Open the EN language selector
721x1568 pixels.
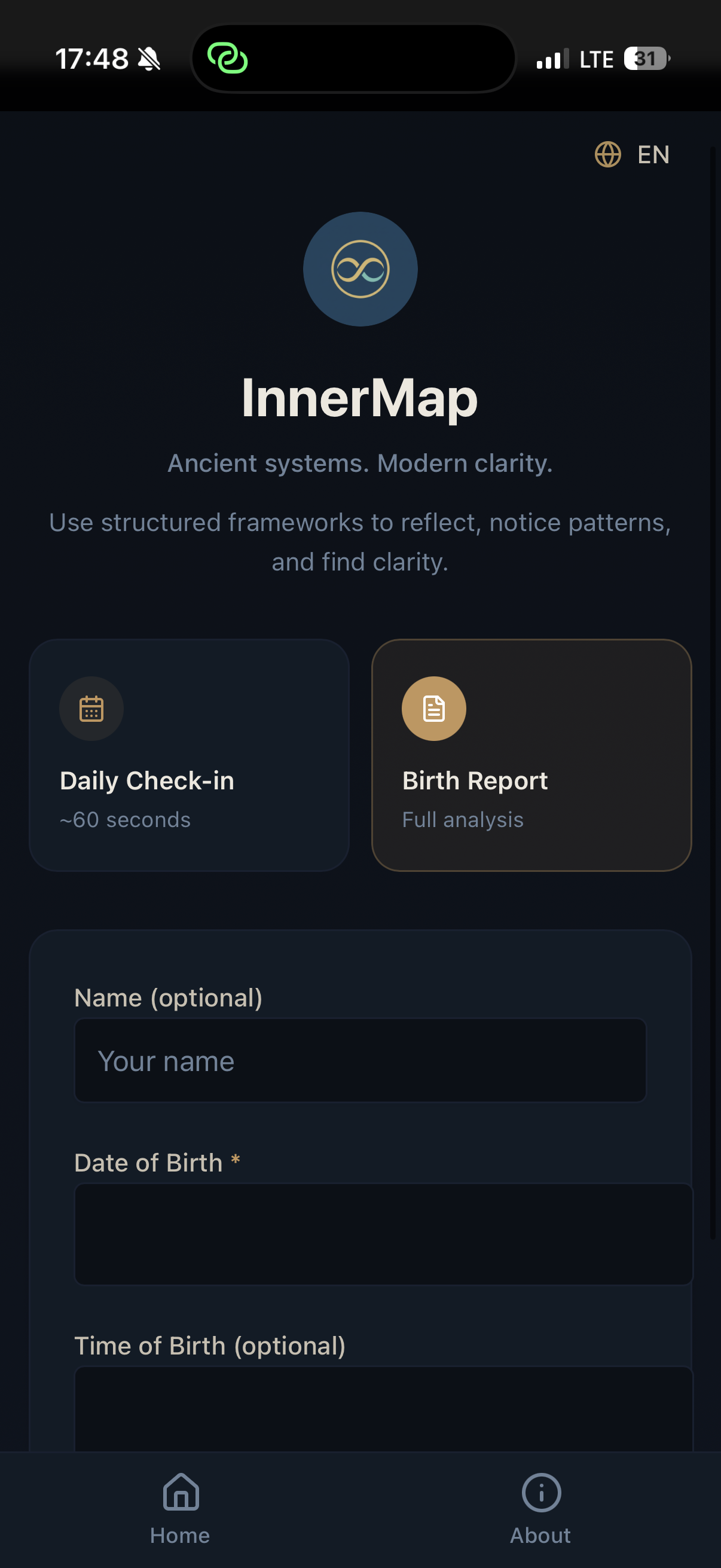coord(633,156)
